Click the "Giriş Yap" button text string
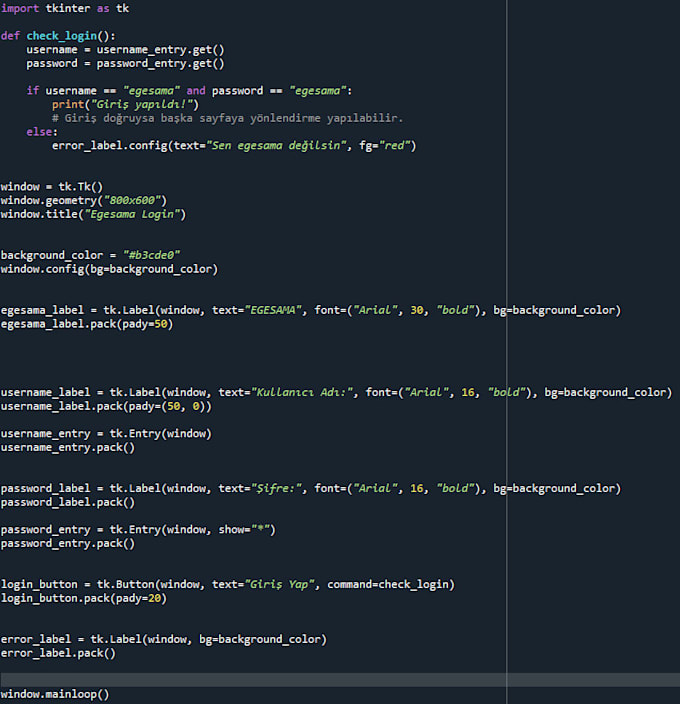680x704 pixels. coord(279,585)
